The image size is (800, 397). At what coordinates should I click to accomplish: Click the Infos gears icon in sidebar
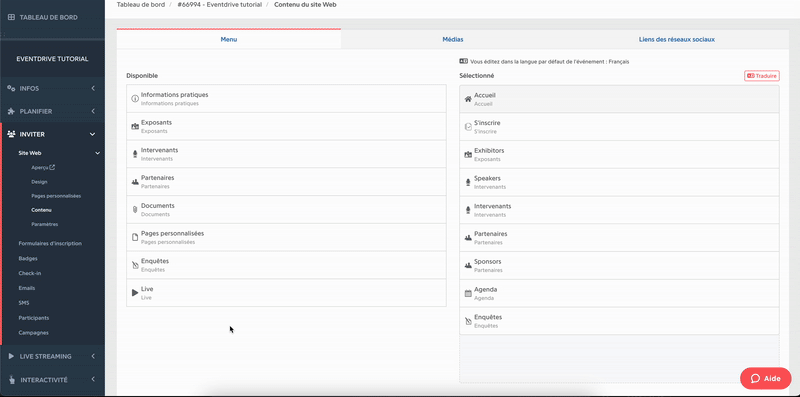[x=11, y=88]
